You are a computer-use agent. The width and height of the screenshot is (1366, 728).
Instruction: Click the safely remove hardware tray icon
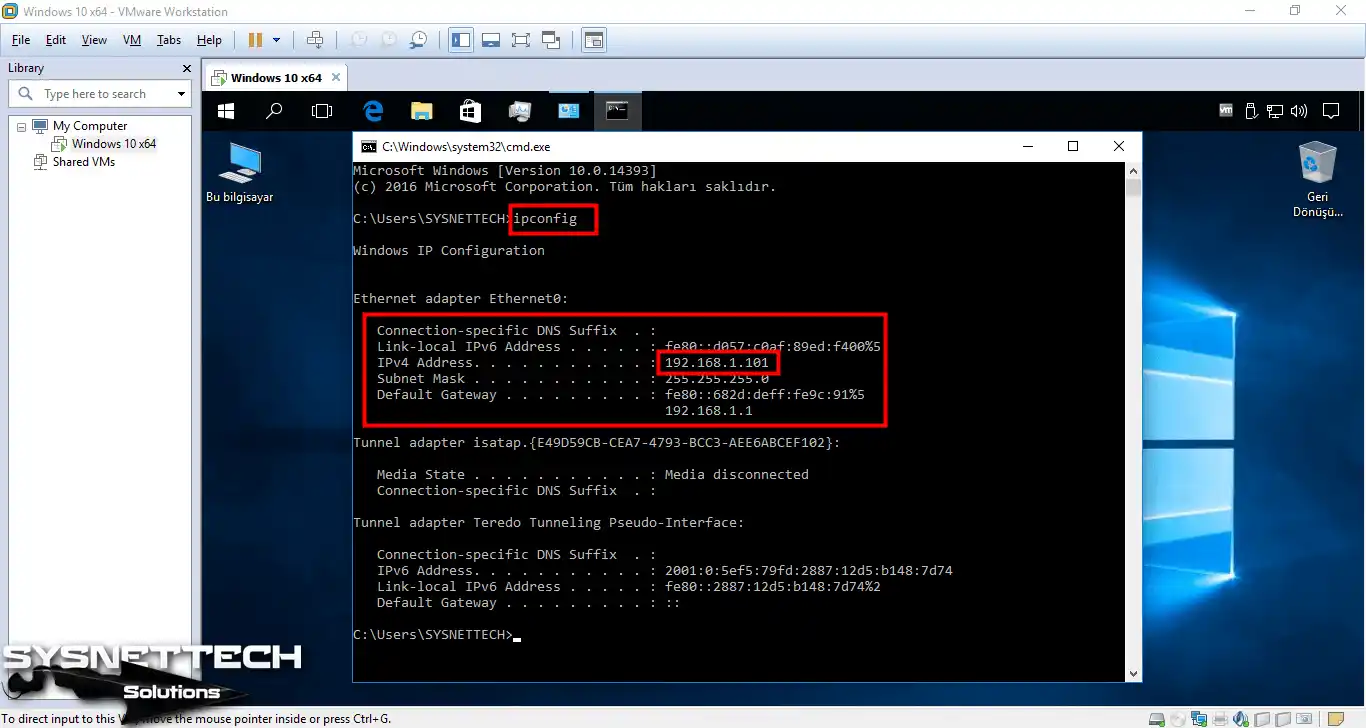pyautogui.click(x=1250, y=111)
